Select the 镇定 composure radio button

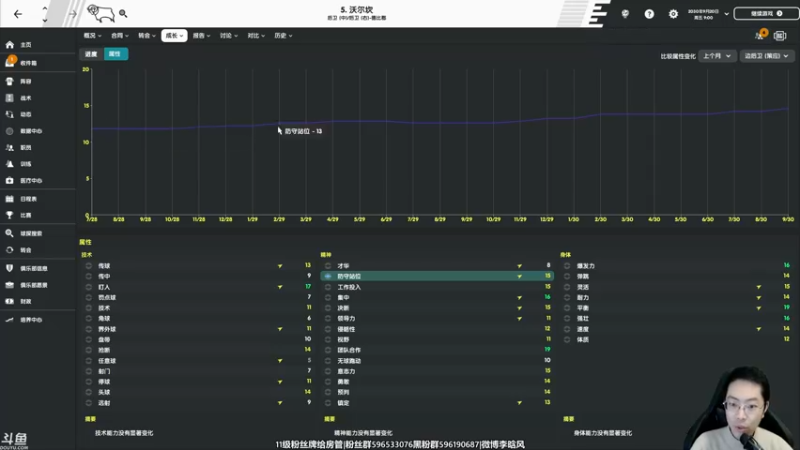[x=328, y=403]
